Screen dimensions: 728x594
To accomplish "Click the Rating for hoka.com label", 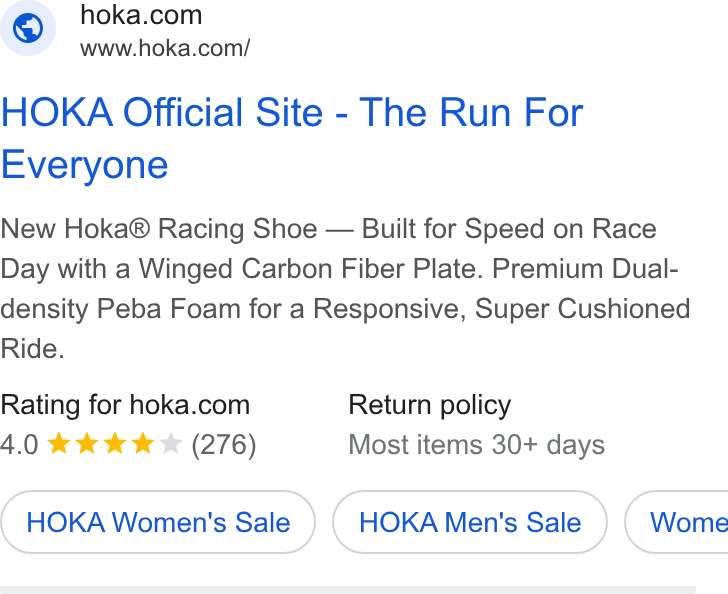I will (x=125, y=405).
